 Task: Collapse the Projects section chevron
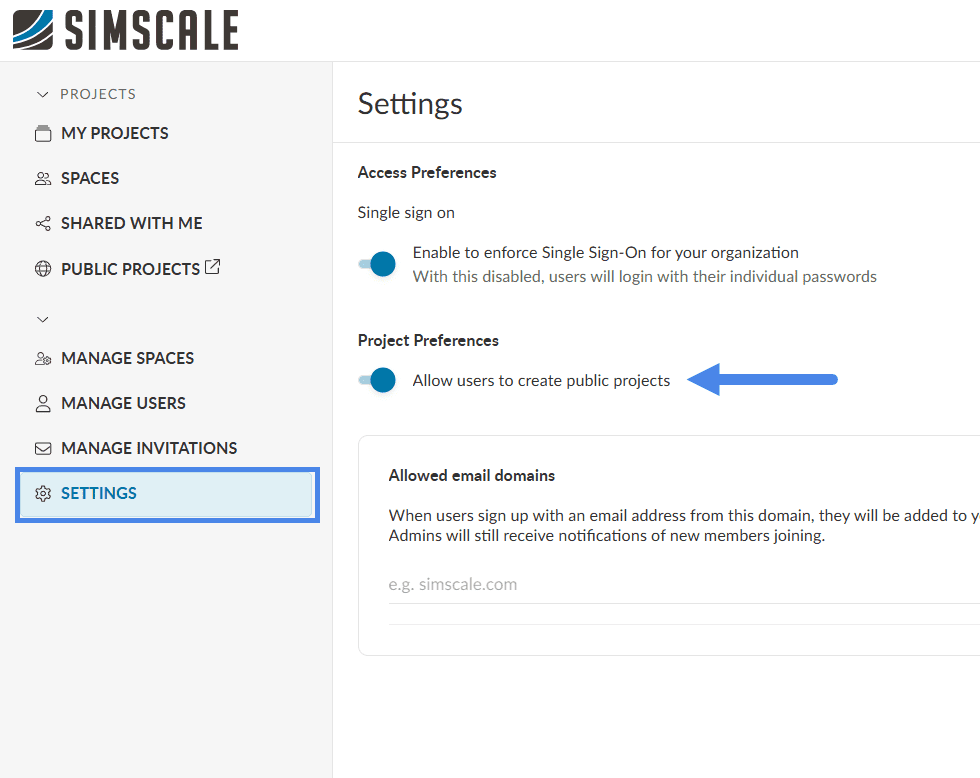(42, 94)
